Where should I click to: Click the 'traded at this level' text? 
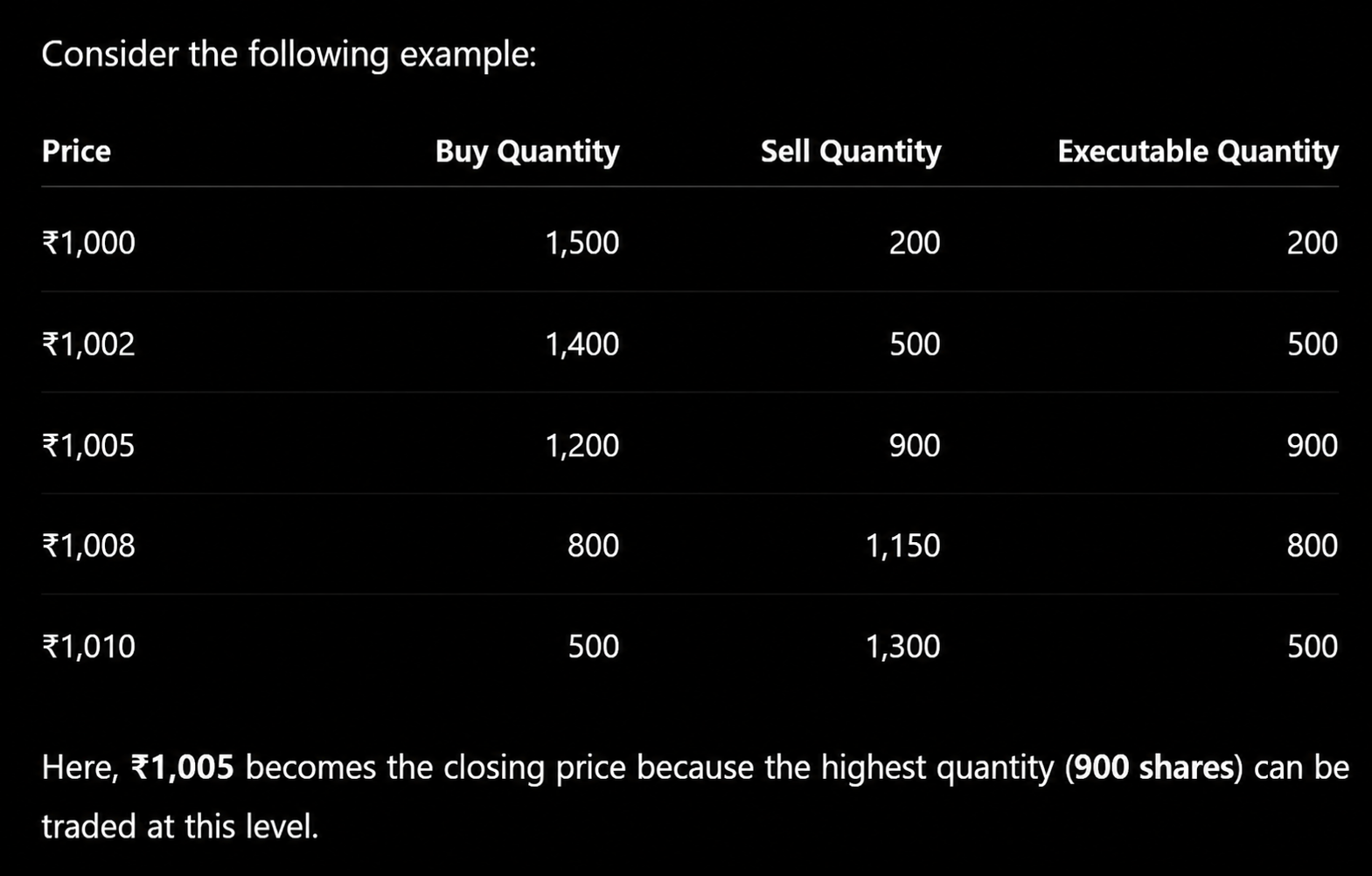(x=179, y=825)
